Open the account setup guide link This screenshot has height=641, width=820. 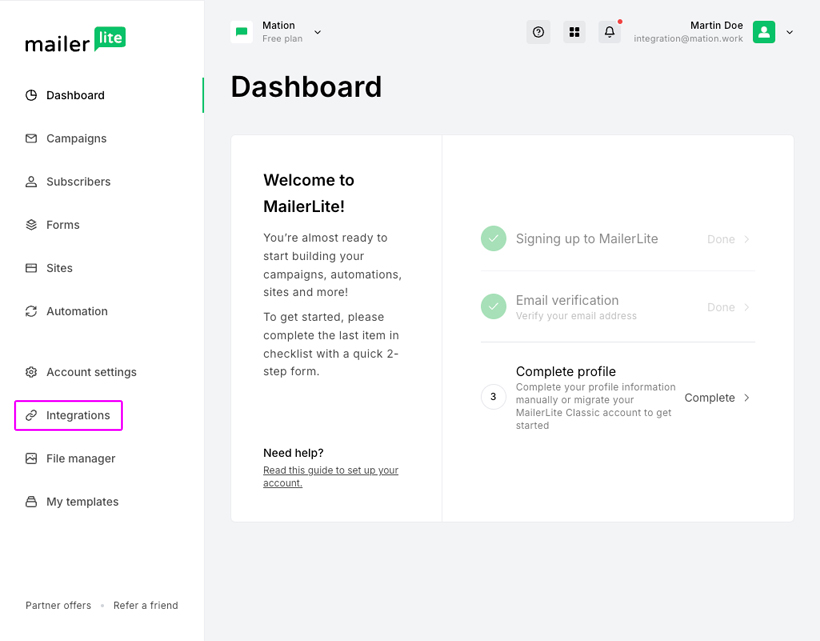tap(331, 476)
